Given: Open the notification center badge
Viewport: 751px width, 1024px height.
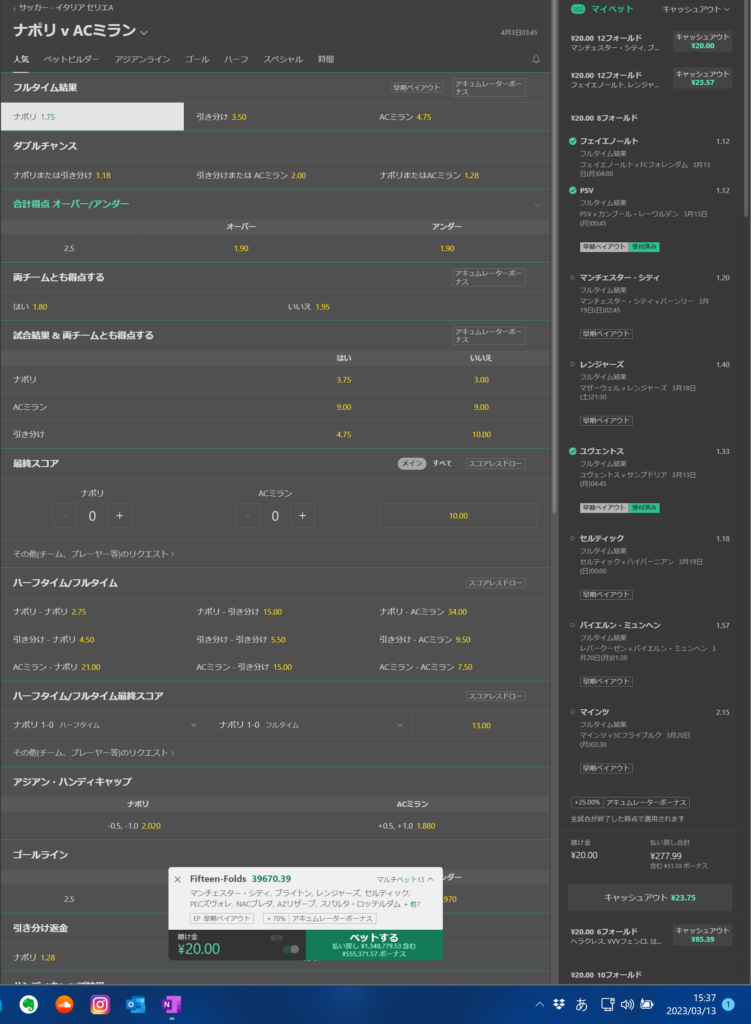Looking at the screenshot, I should tap(728, 1004).
